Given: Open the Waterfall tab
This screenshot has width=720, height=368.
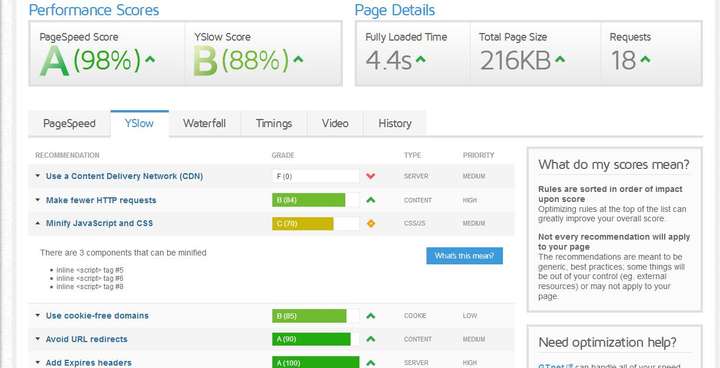Looking at the screenshot, I should point(204,124).
